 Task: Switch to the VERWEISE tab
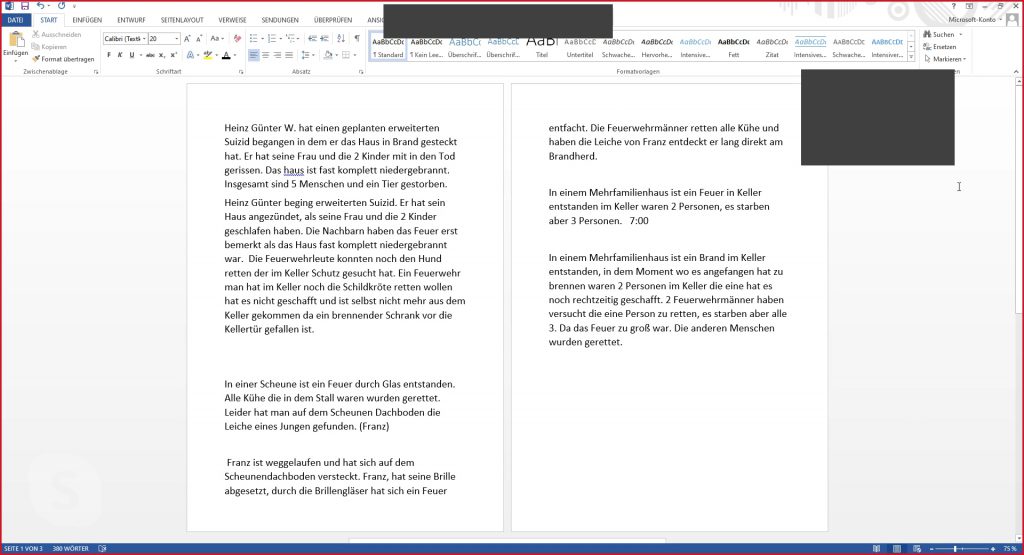pos(232,20)
